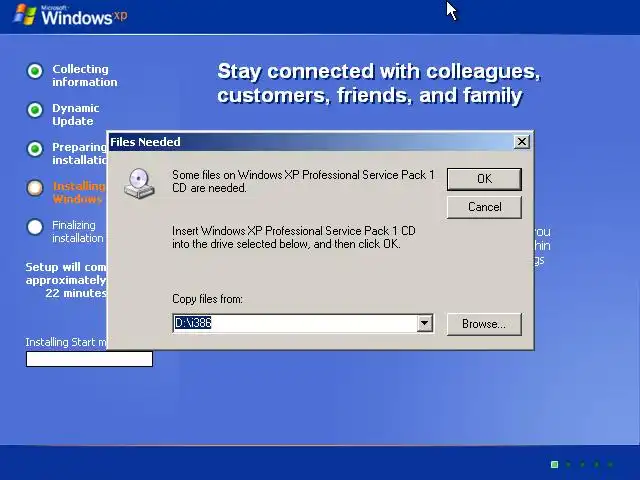Click the 'Stay connected with colleagues' headline
This screenshot has height=480, width=640.
(379, 83)
